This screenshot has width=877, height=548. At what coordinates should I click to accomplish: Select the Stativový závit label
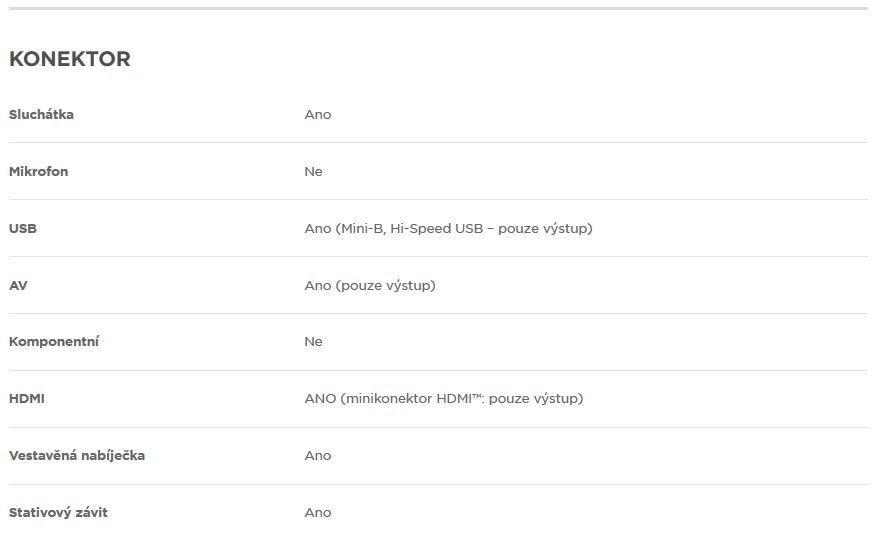pyautogui.click(x=58, y=512)
